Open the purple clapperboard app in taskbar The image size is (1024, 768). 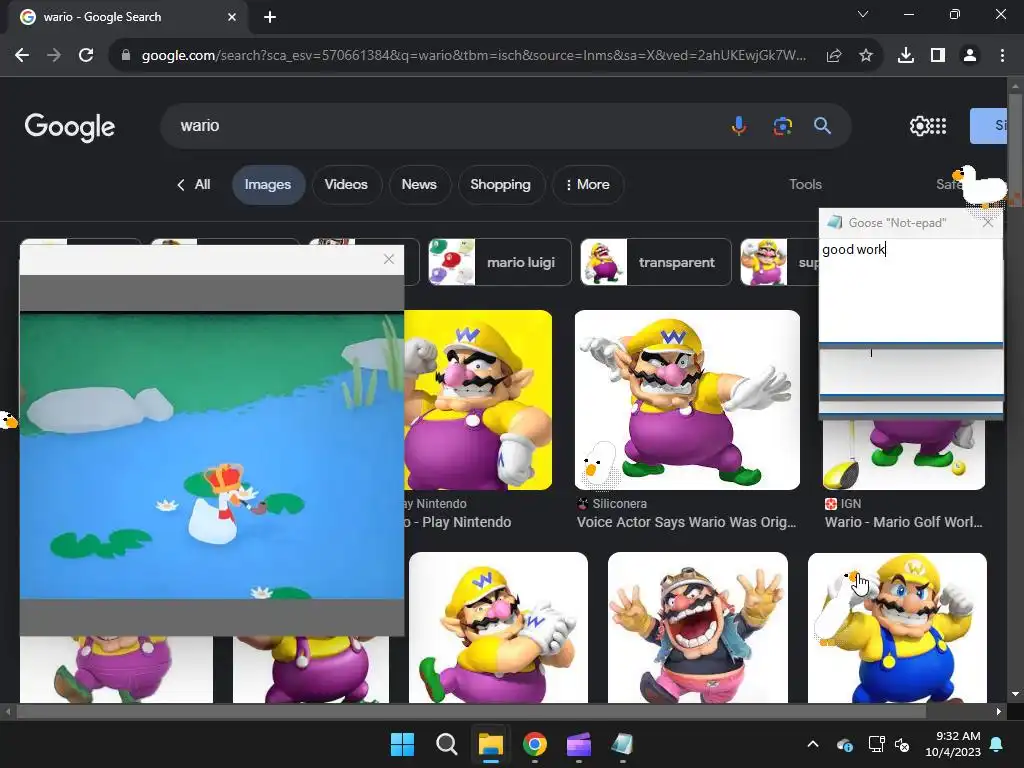coord(579,744)
